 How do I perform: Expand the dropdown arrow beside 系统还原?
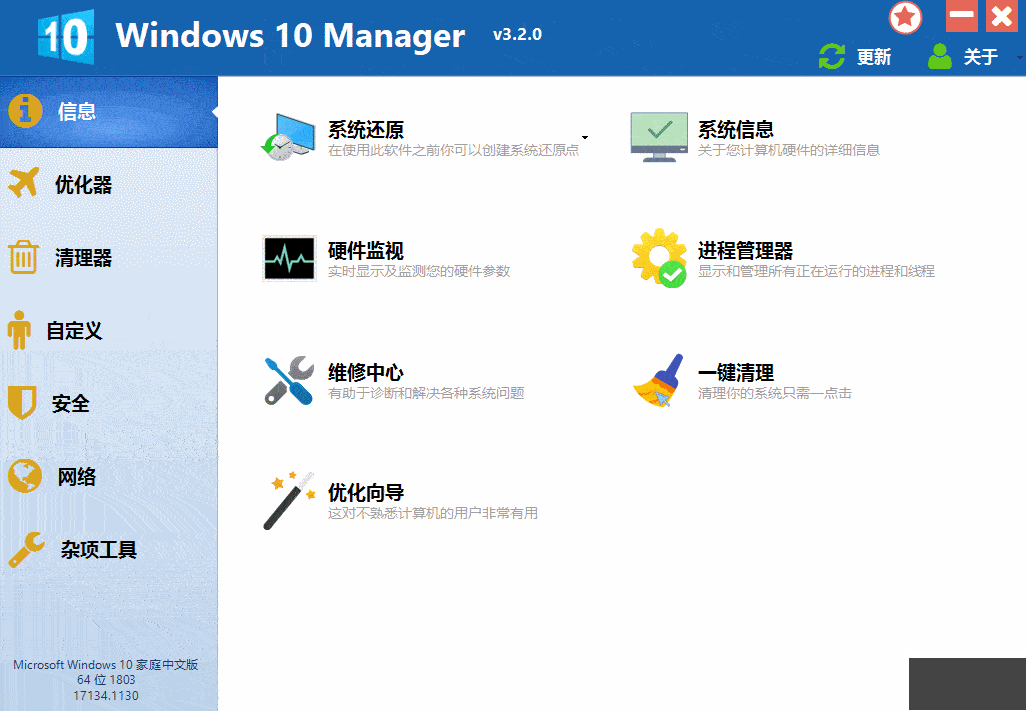pyautogui.click(x=585, y=137)
